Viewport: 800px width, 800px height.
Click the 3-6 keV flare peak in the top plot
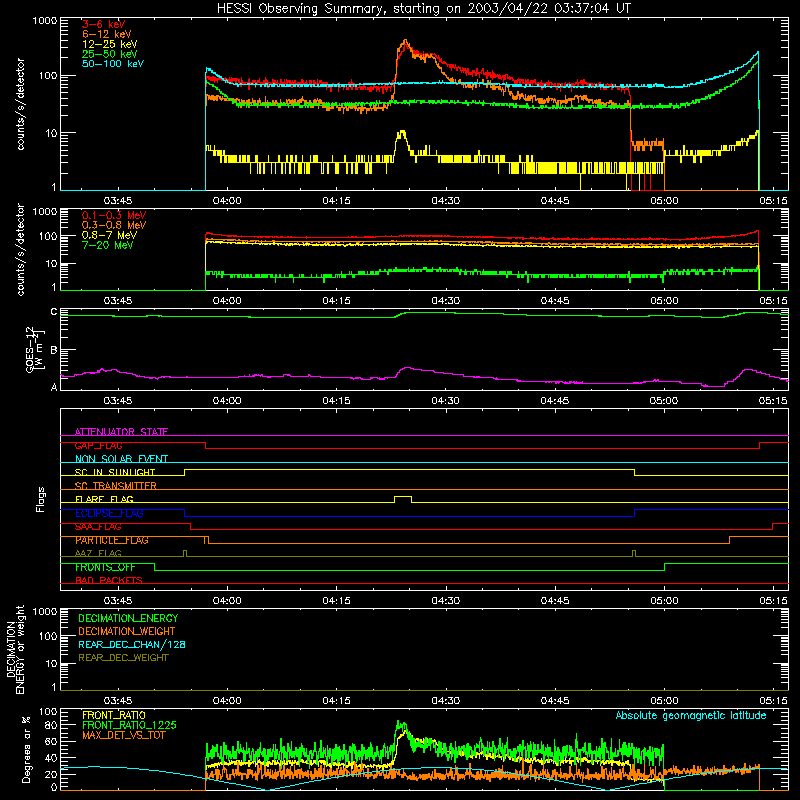405,45
